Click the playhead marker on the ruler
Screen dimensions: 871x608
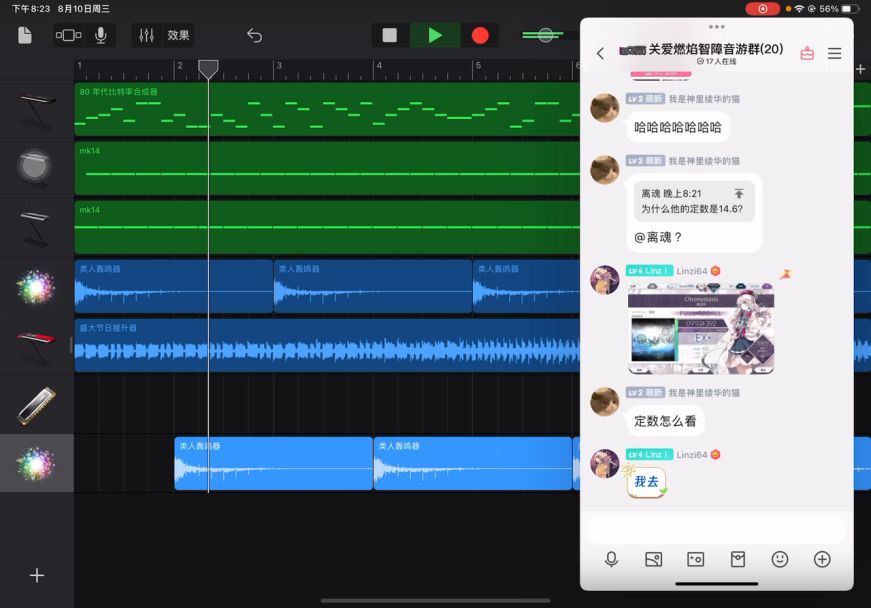208,68
